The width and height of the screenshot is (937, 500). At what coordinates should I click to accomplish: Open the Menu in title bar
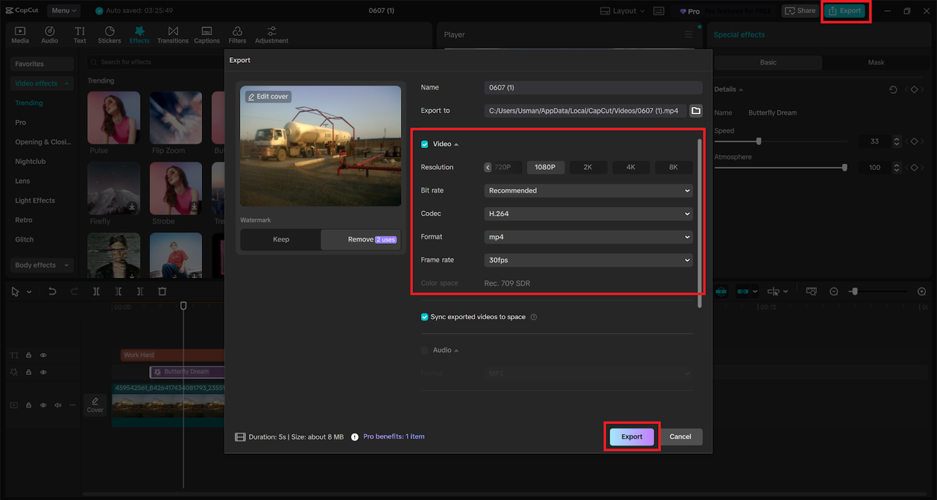(x=62, y=10)
